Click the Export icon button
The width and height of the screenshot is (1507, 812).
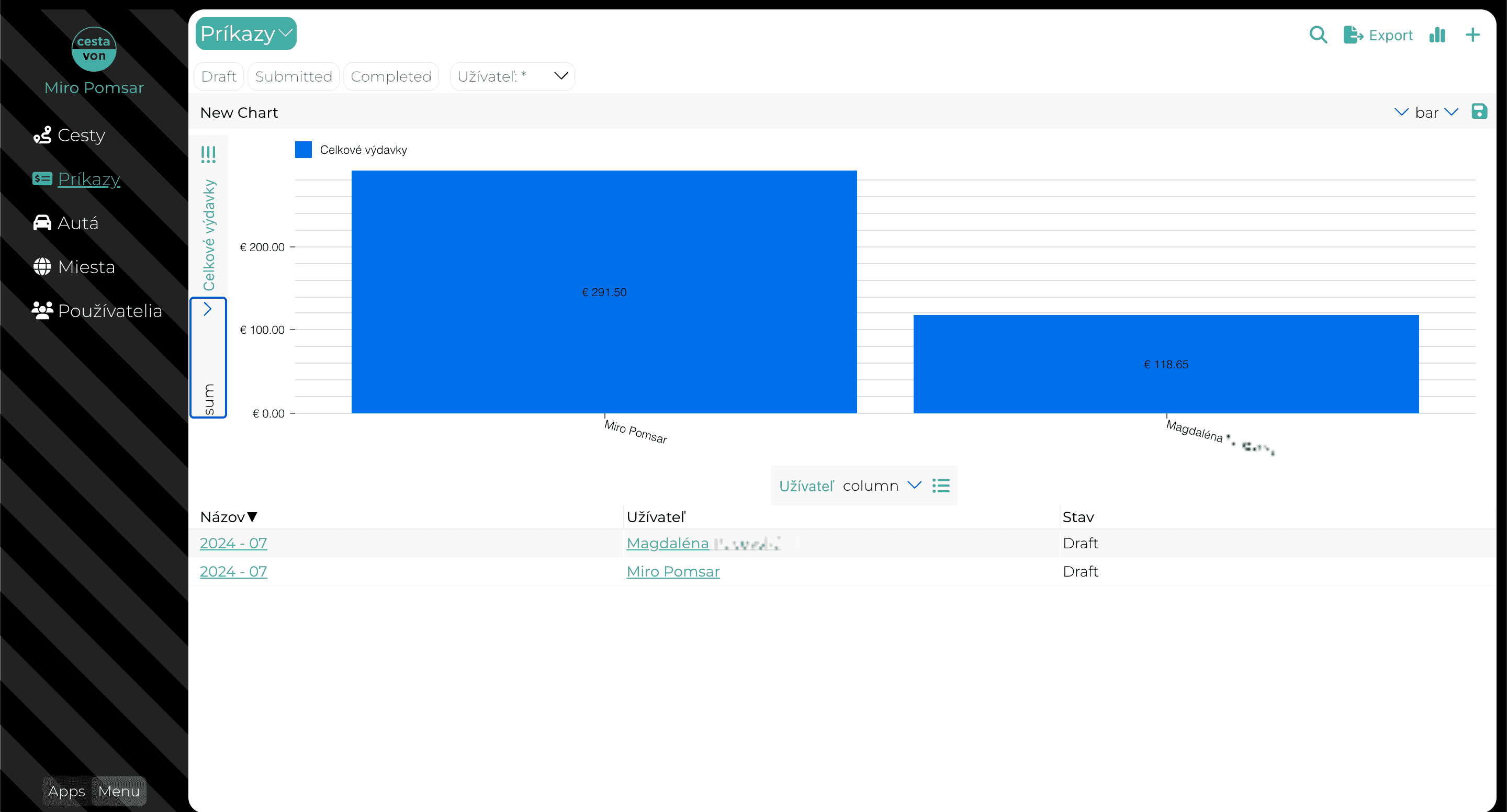pyautogui.click(x=1378, y=35)
